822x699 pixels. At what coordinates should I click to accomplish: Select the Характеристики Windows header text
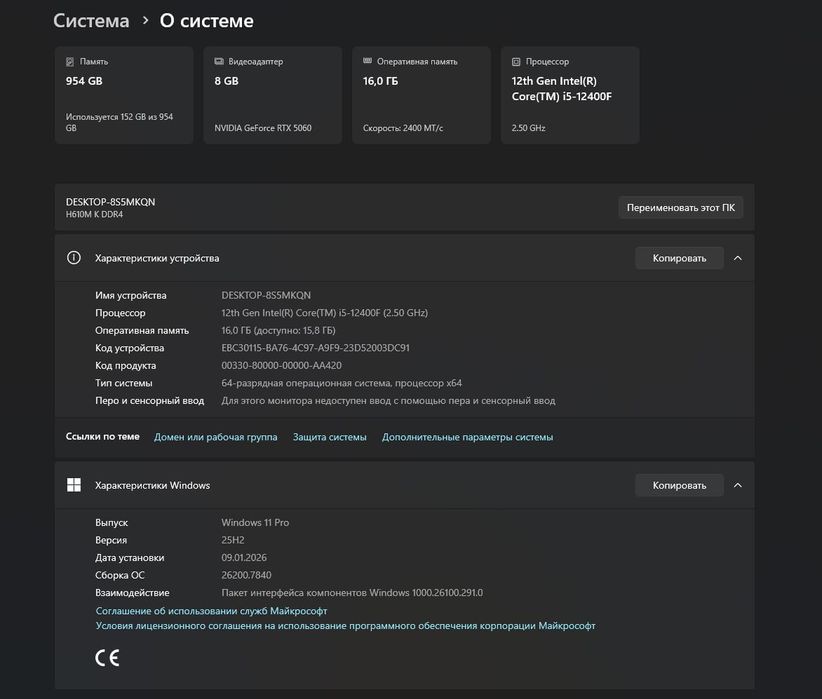tap(153, 486)
